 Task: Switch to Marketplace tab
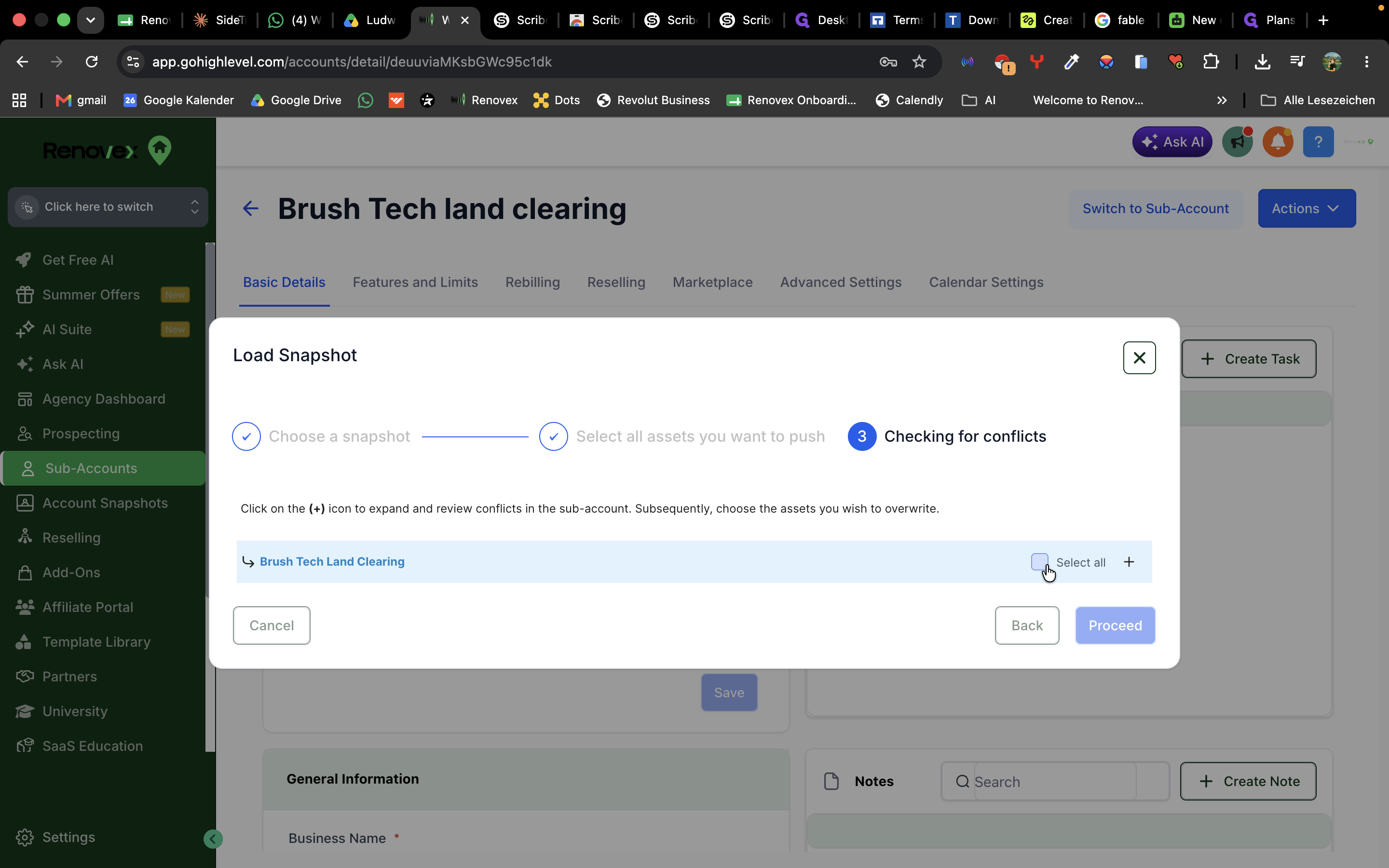(x=712, y=282)
